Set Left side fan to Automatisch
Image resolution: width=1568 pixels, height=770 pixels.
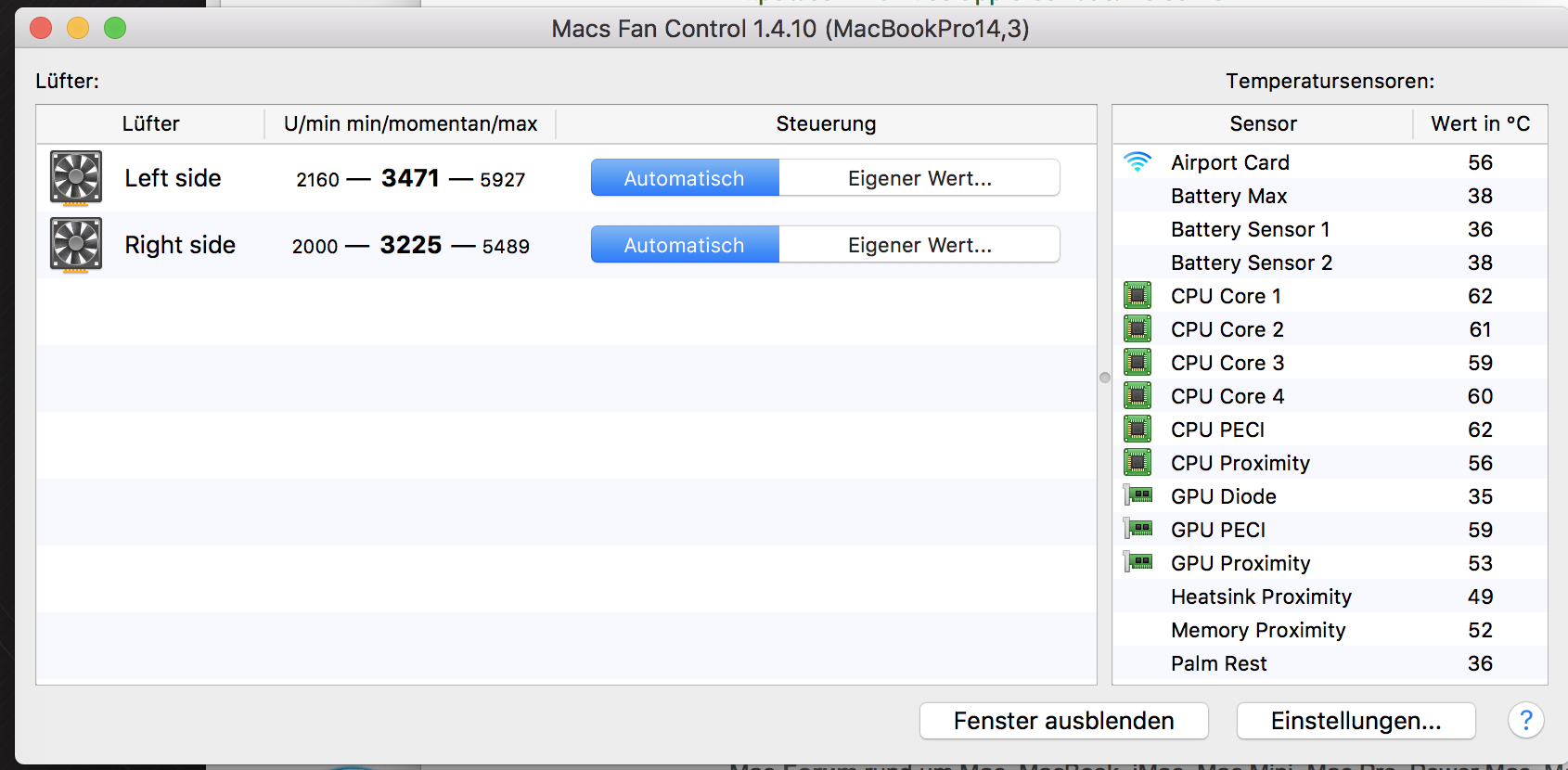[x=685, y=178]
